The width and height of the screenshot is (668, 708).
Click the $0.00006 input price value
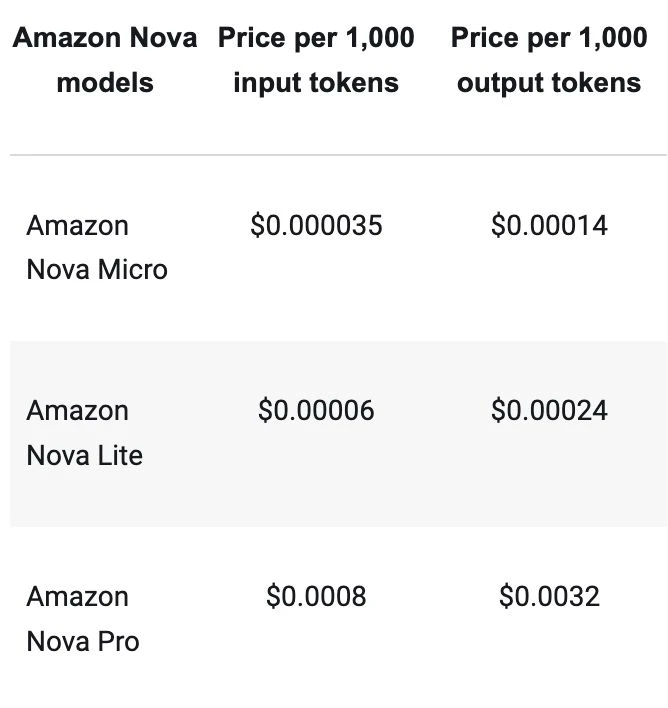tap(316, 410)
